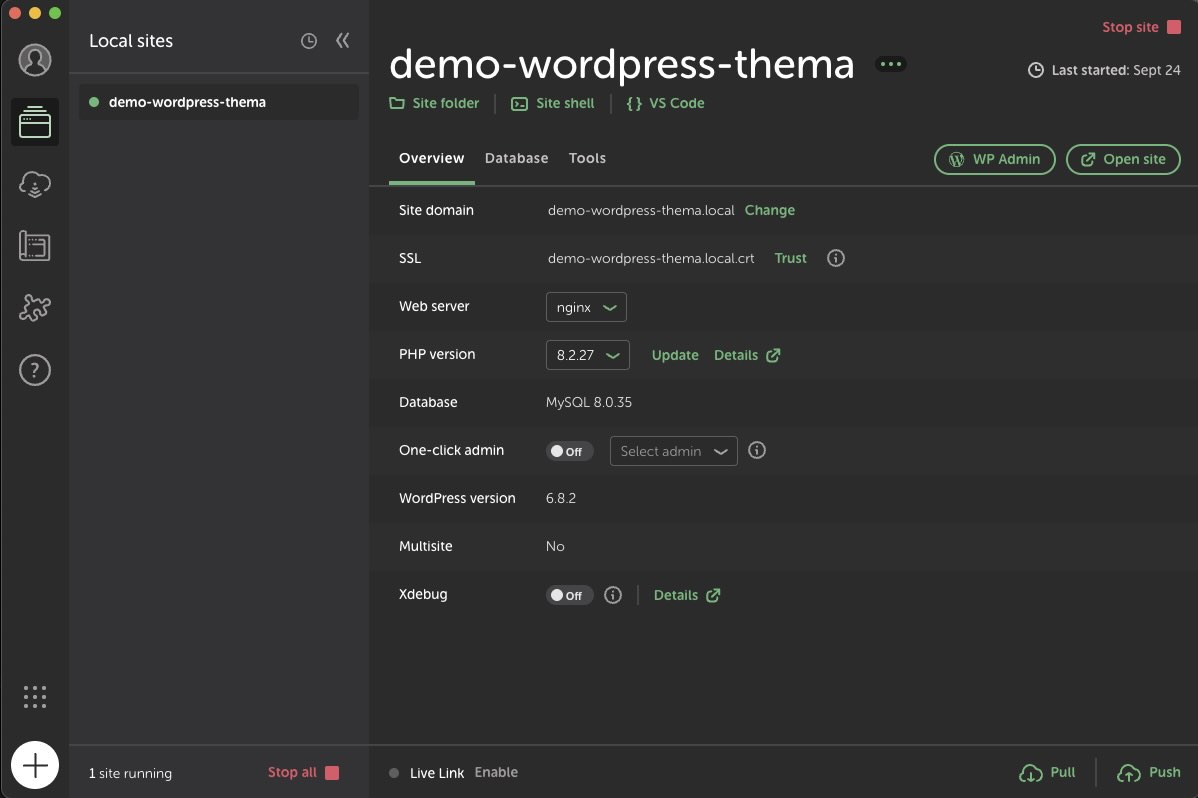Switch to the Database tab
1198x798 pixels.
pyautogui.click(x=516, y=158)
